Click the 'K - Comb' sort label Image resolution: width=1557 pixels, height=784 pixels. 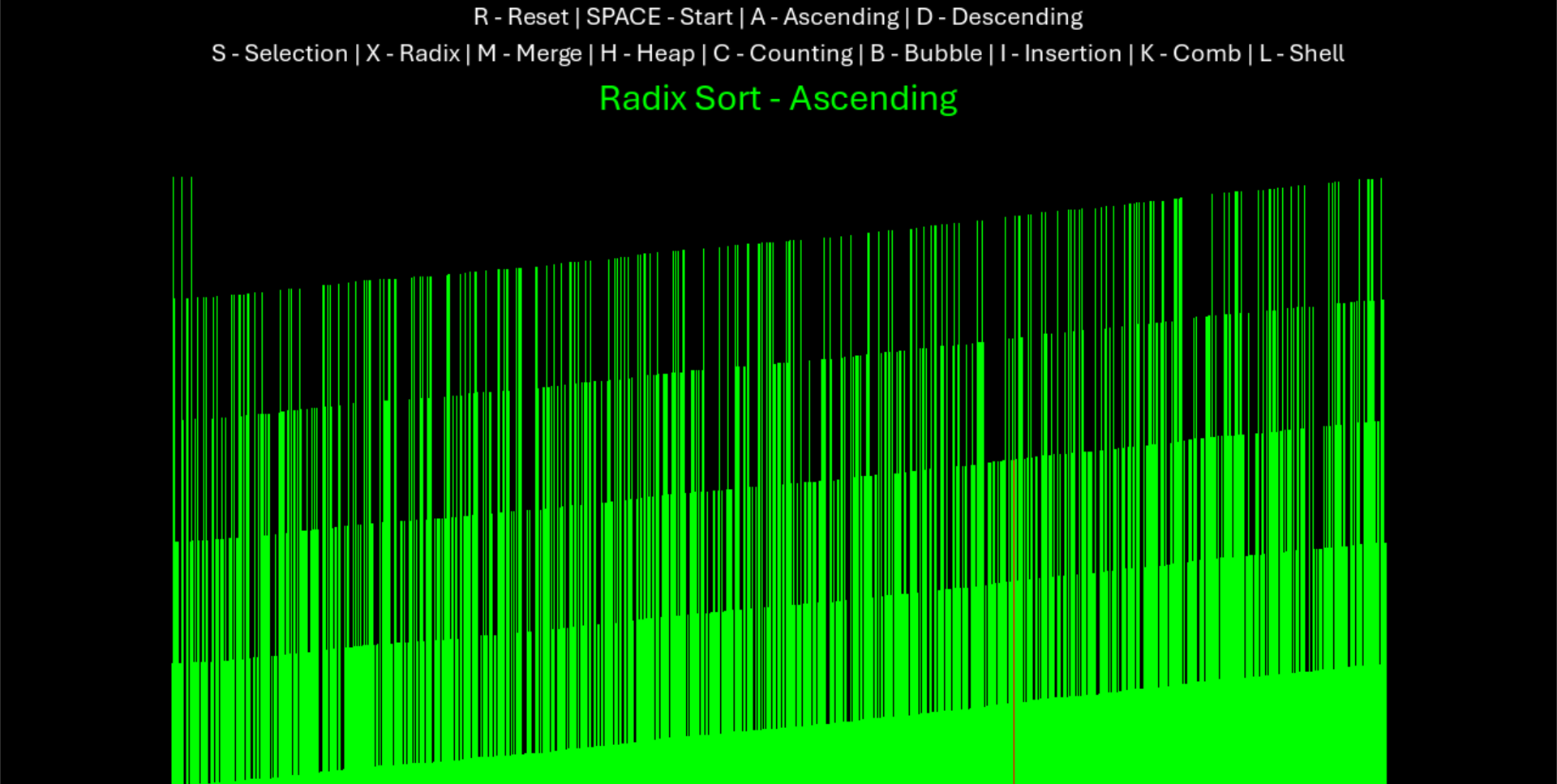point(1190,54)
